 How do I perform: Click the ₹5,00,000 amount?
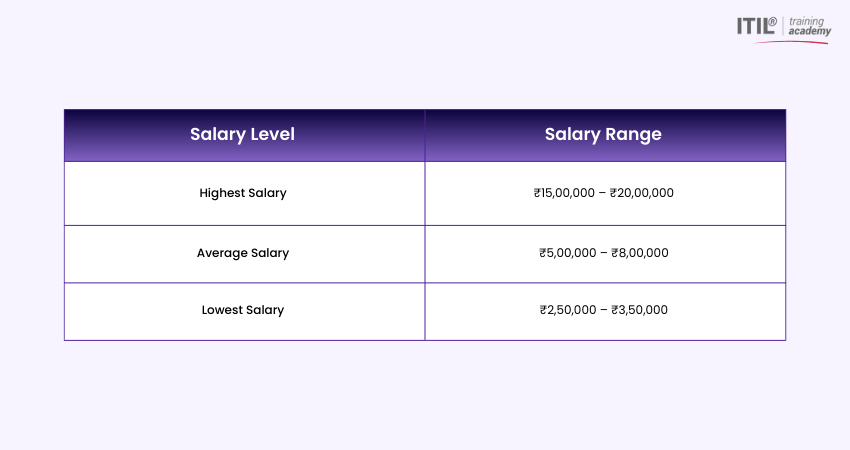568,253
